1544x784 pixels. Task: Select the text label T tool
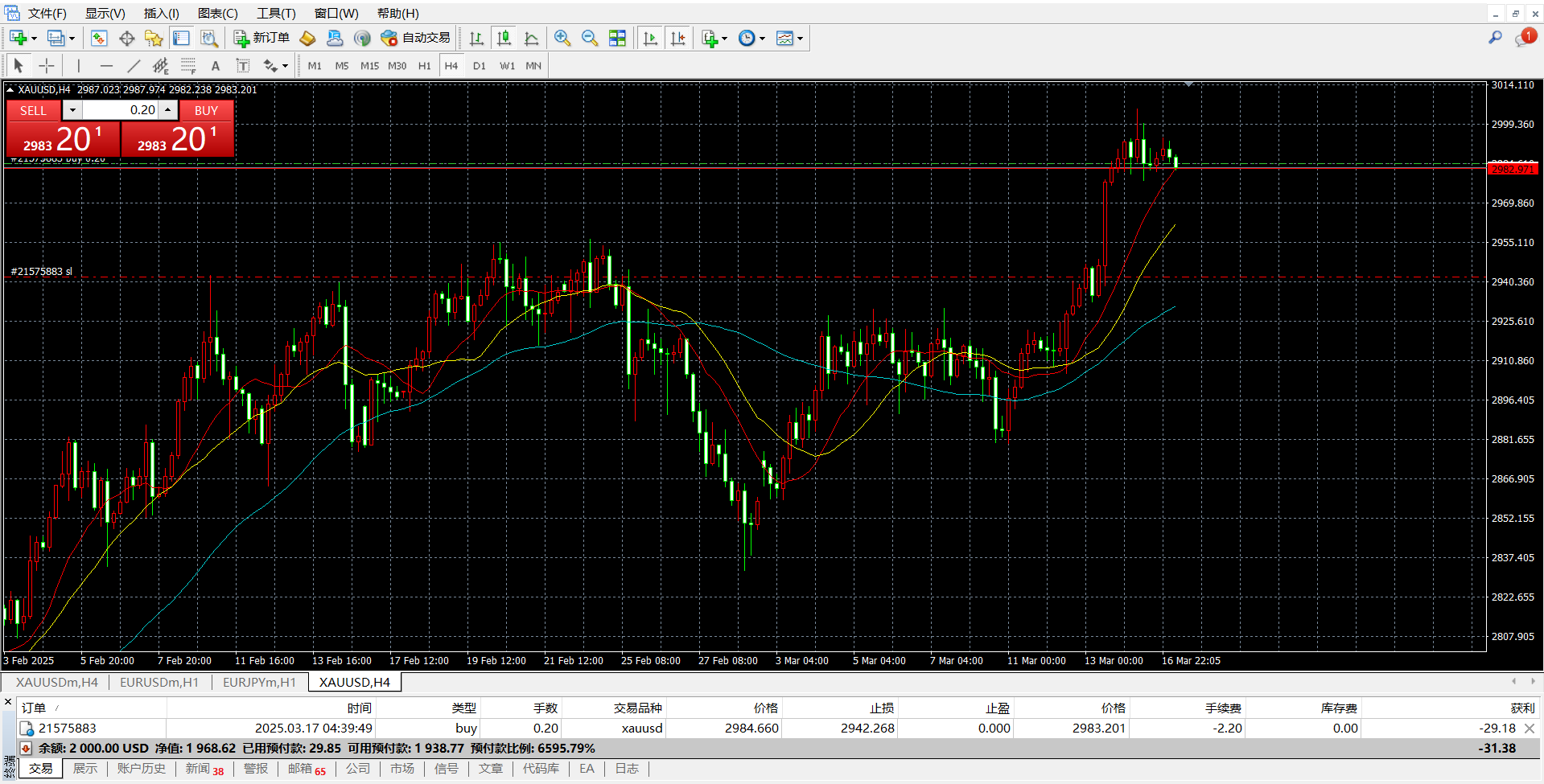[242, 66]
